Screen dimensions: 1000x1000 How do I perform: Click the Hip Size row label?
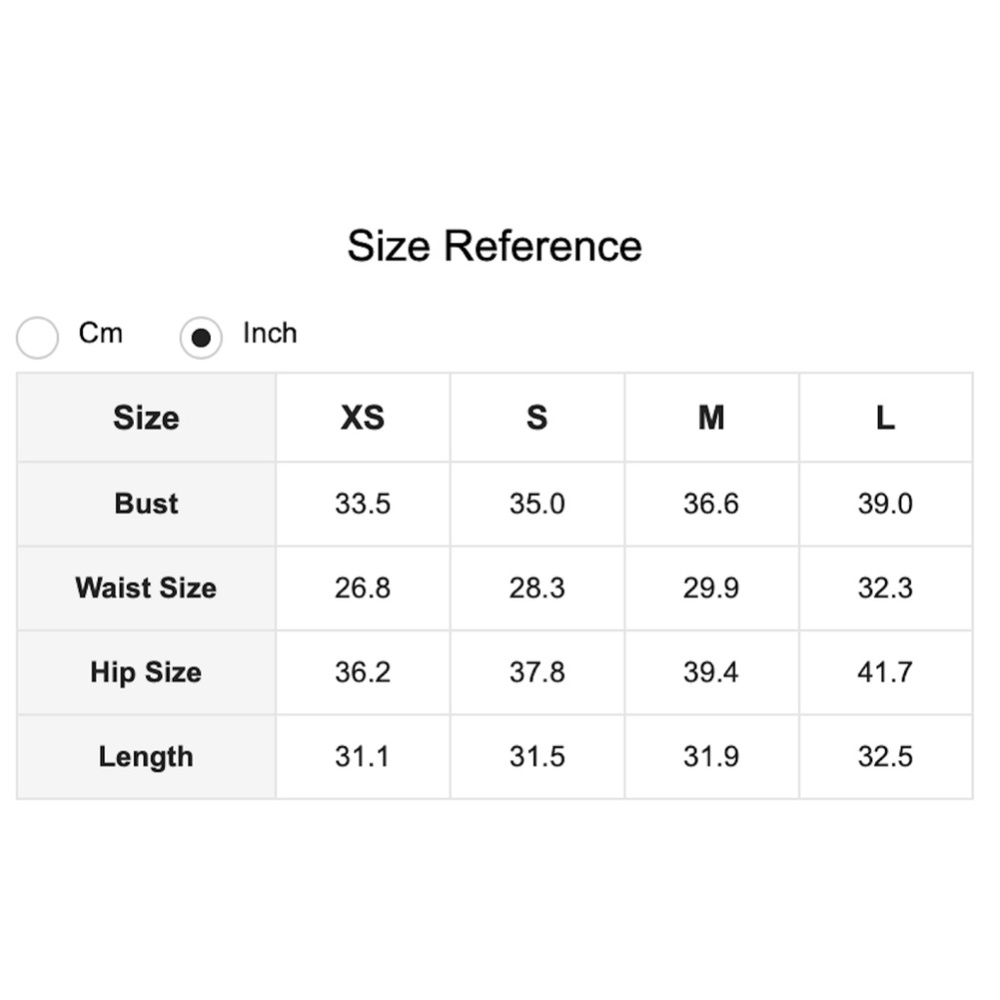147,672
